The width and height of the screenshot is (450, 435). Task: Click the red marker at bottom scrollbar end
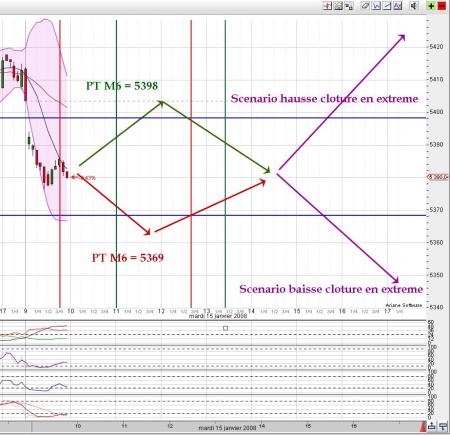[x=423, y=426]
